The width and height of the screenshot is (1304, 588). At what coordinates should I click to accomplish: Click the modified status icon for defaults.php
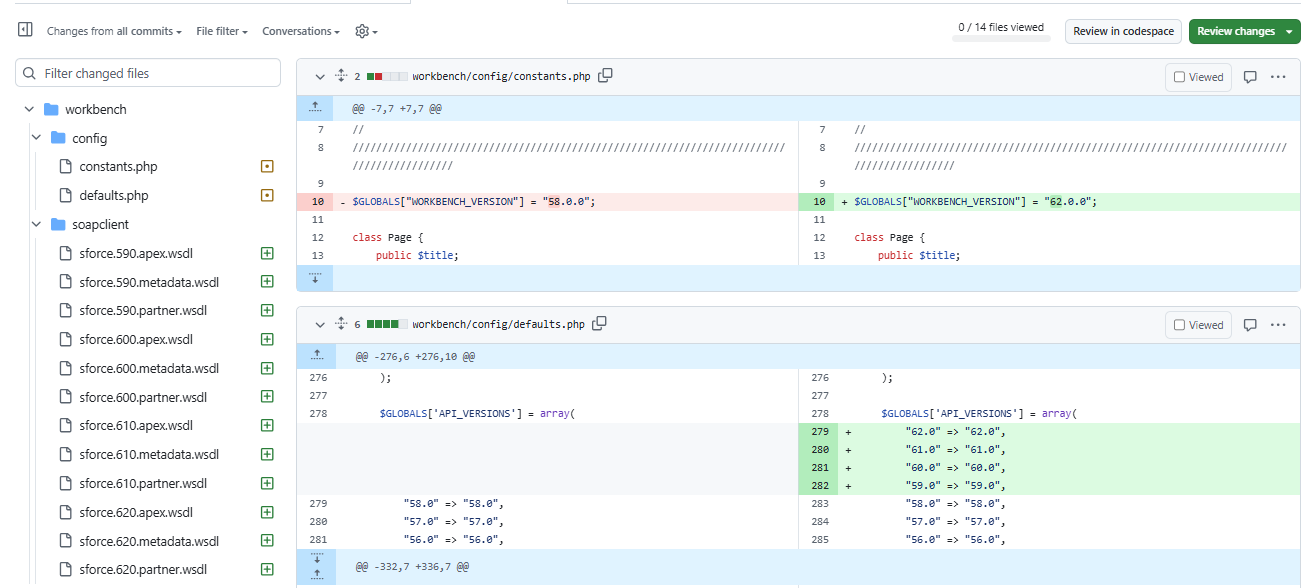click(x=267, y=195)
